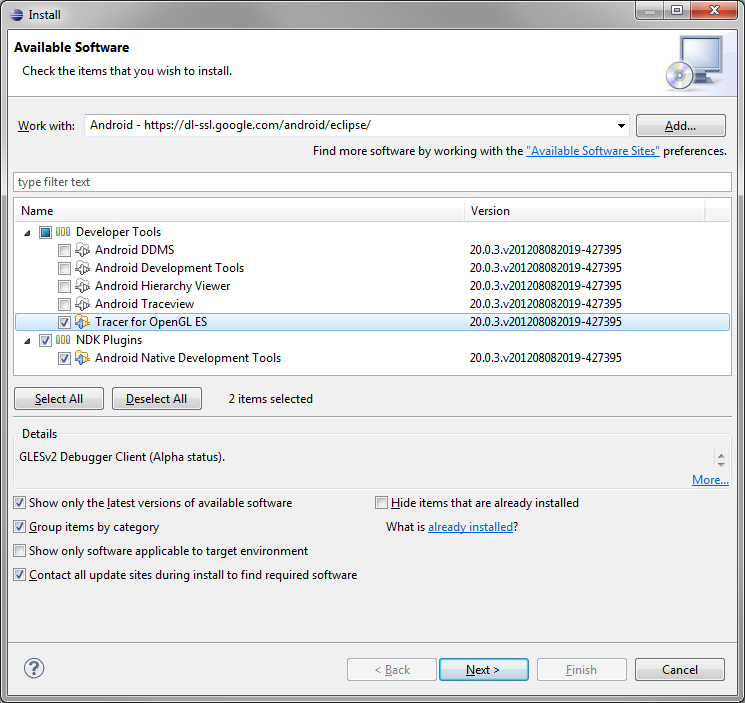The image size is (745, 703).
Task: Click the Cancel button
Action: 680,669
